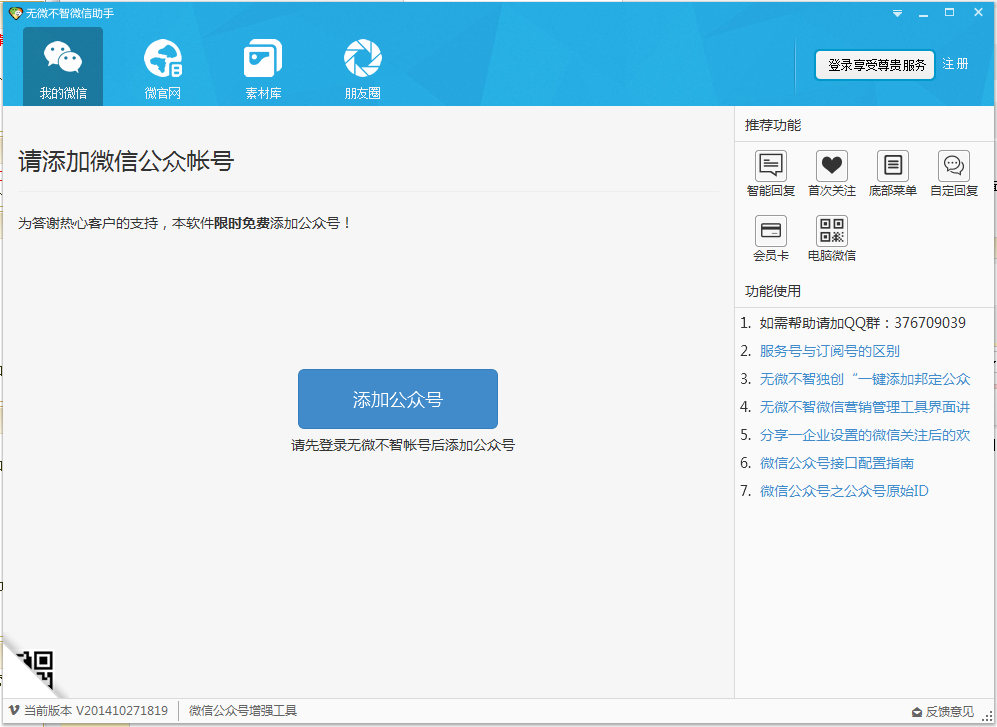This screenshot has height=727, width=997.
Task: Open the 智能回复 smart reply icon
Action: 770,166
